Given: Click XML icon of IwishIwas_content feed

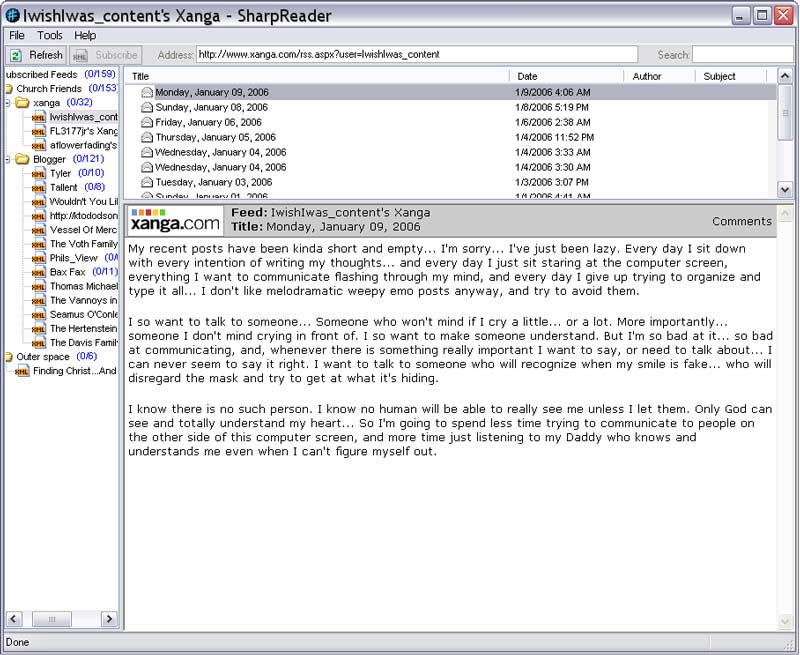Looking at the screenshot, I should click(38, 117).
